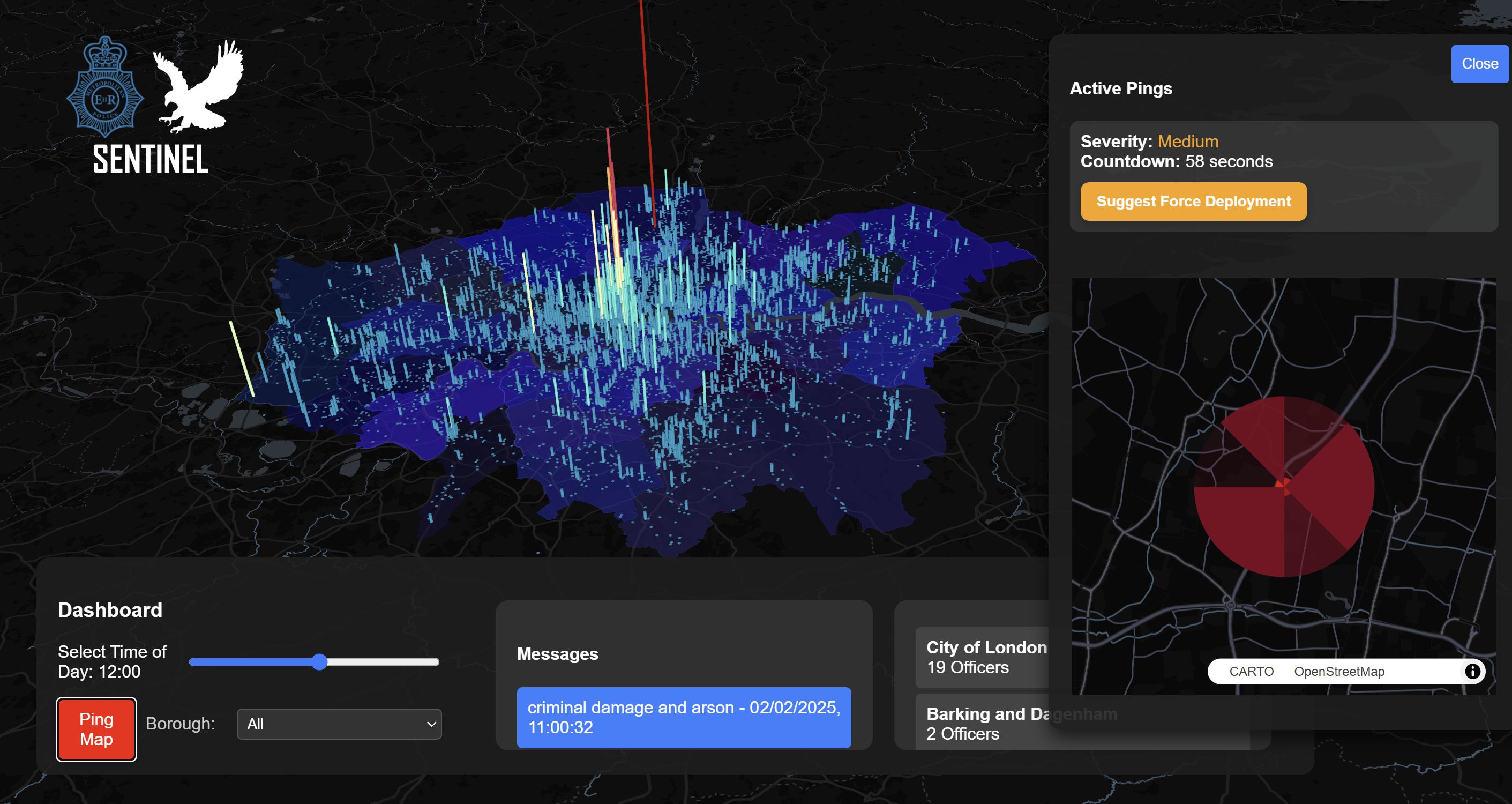This screenshot has width=1512, height=804.
Task: Select the criminal damage and arson message
Action: (x=683, y=717)
